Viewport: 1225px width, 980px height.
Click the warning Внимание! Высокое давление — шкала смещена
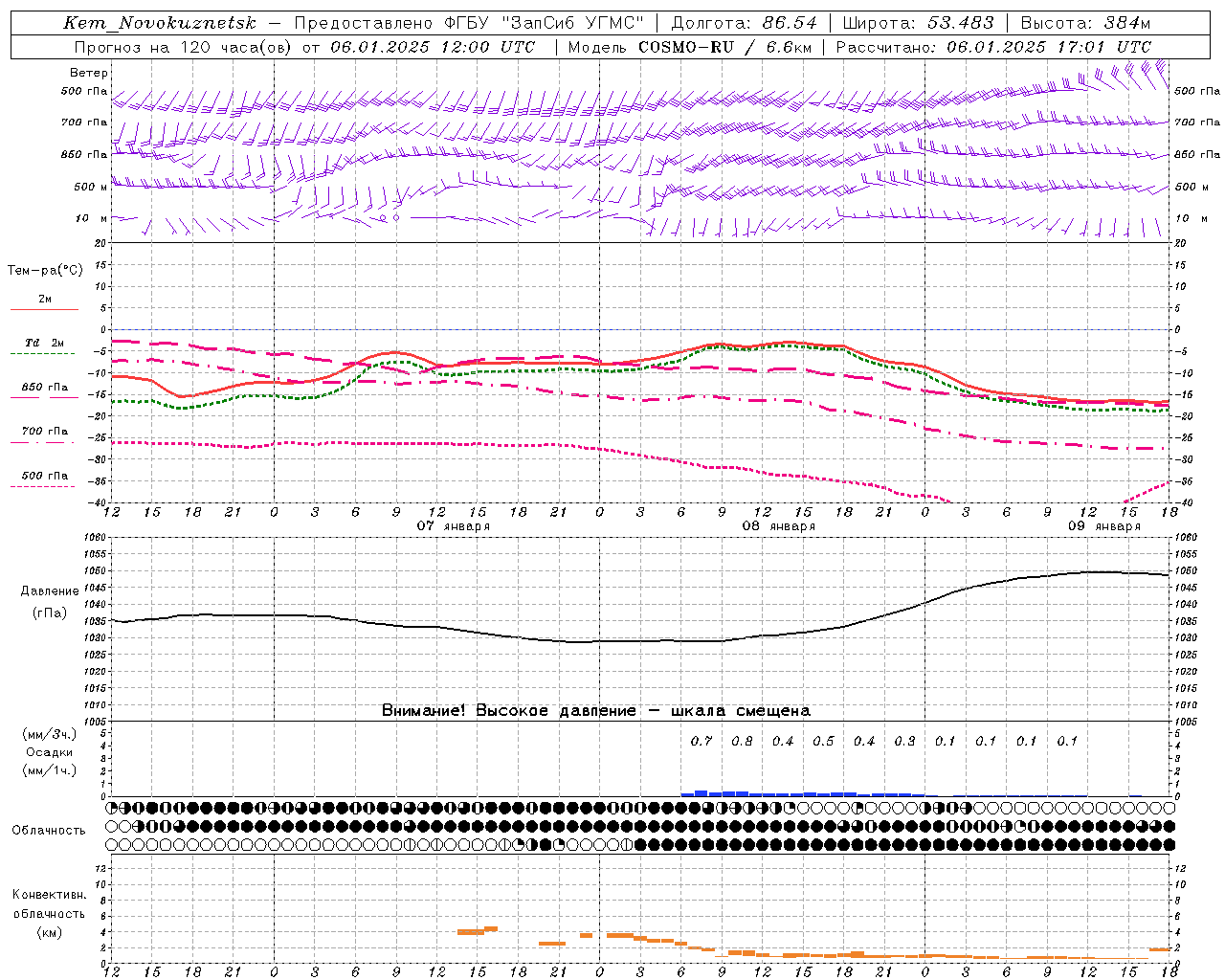pyautogui.click(x=596, y=711)
